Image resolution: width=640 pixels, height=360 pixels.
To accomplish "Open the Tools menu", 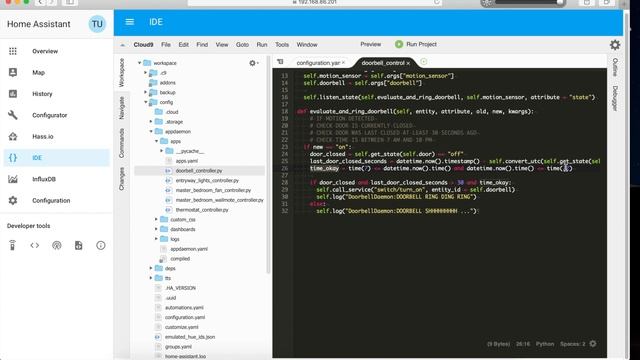I will point(282,44).
